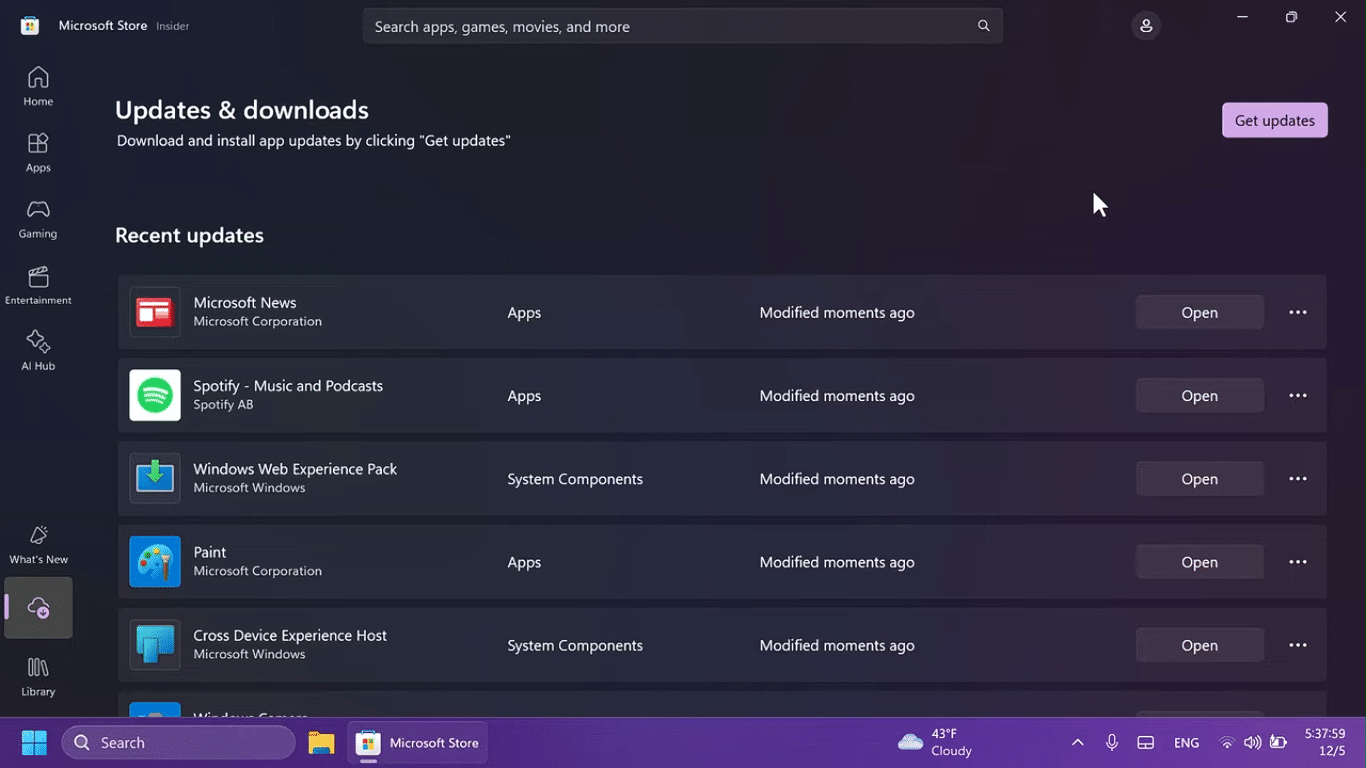Open Microsoft News app
This screenshot has width=1366, height=768.
pyautogui.click(x=1199, y=312)
